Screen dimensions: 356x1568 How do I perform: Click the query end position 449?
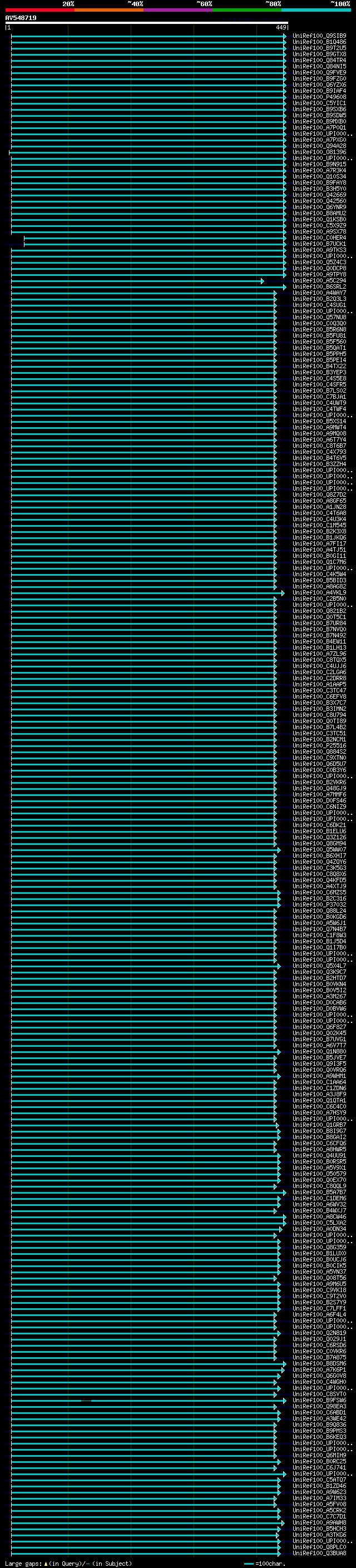click(x=281, y=27)
